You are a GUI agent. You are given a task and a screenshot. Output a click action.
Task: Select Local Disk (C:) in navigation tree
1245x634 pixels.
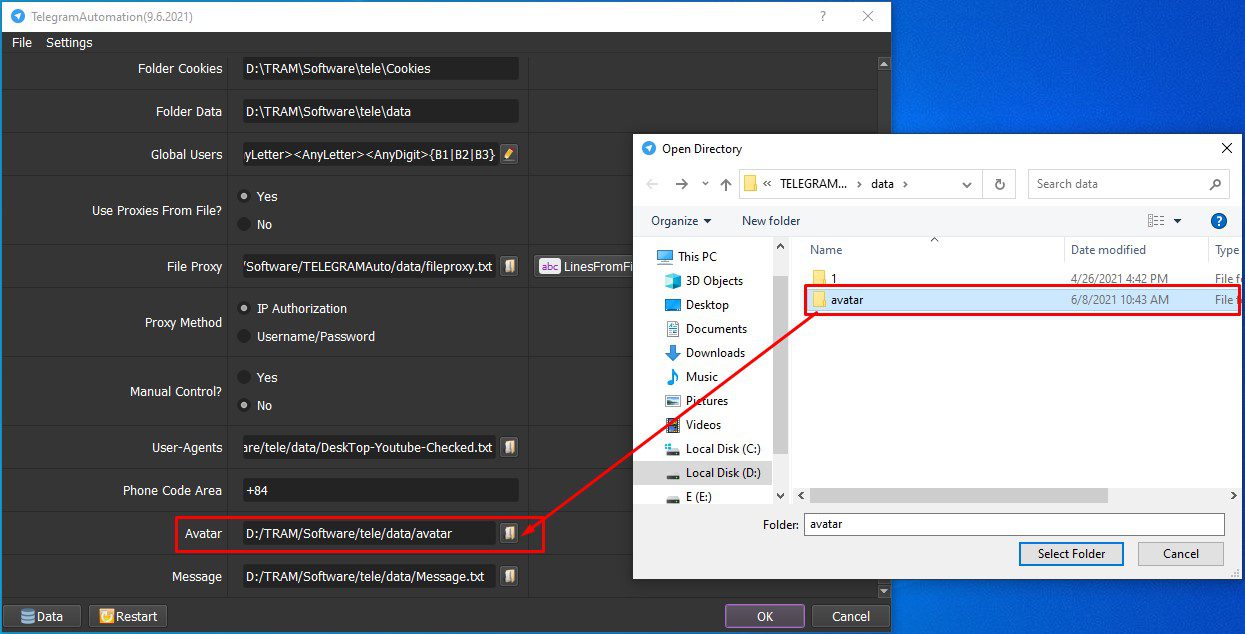point(722,448)
